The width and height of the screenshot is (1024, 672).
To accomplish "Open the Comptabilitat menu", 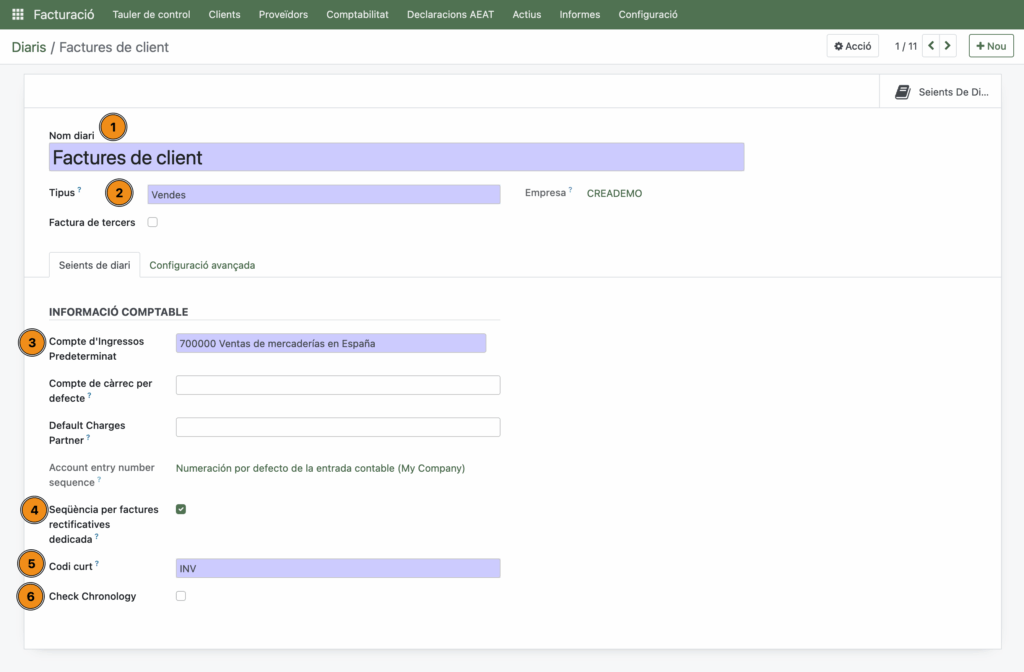I will pyautogui.click(x=357, y=15).
